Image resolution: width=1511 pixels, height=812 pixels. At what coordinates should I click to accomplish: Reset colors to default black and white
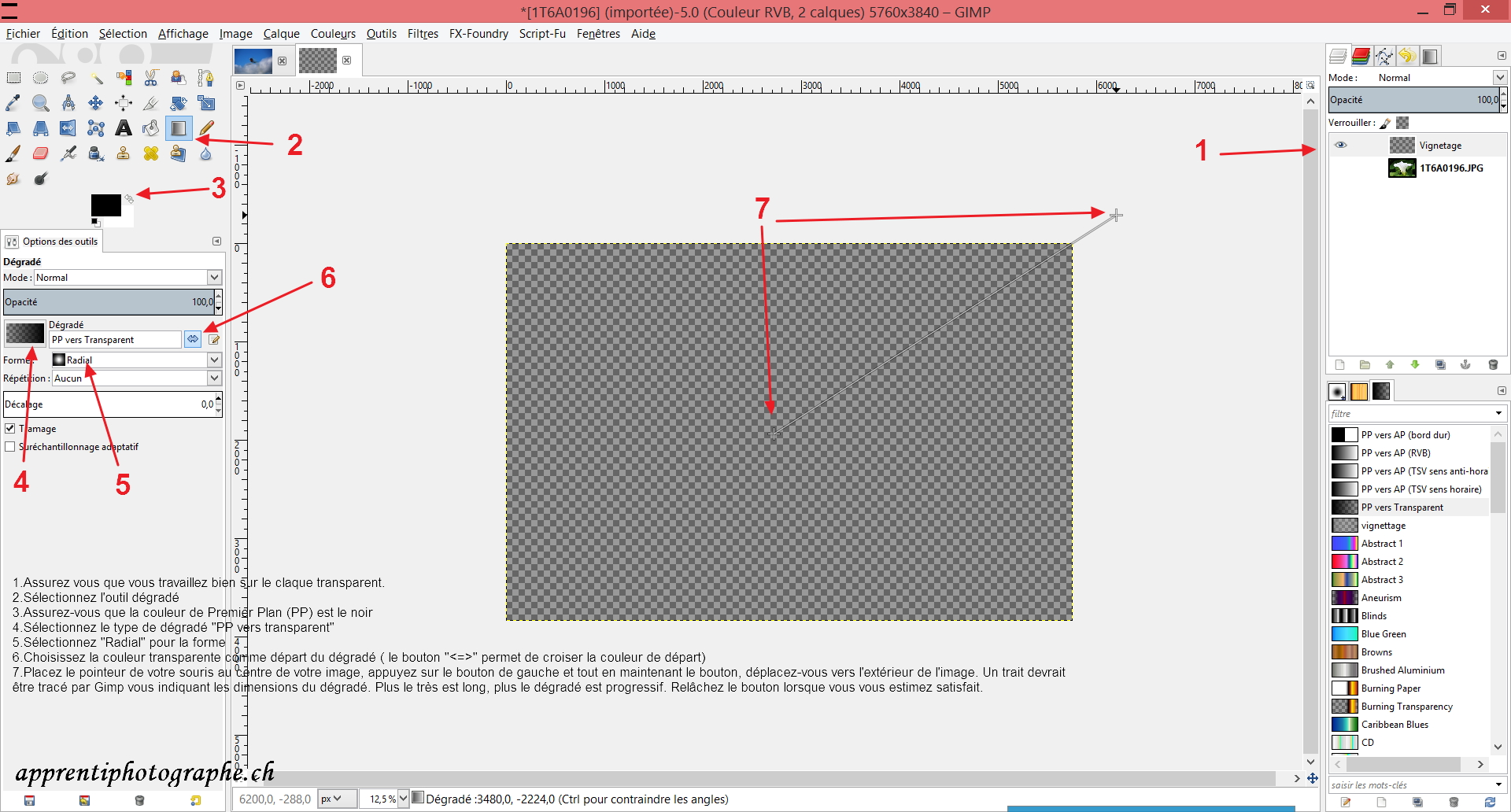coord(95,223)
